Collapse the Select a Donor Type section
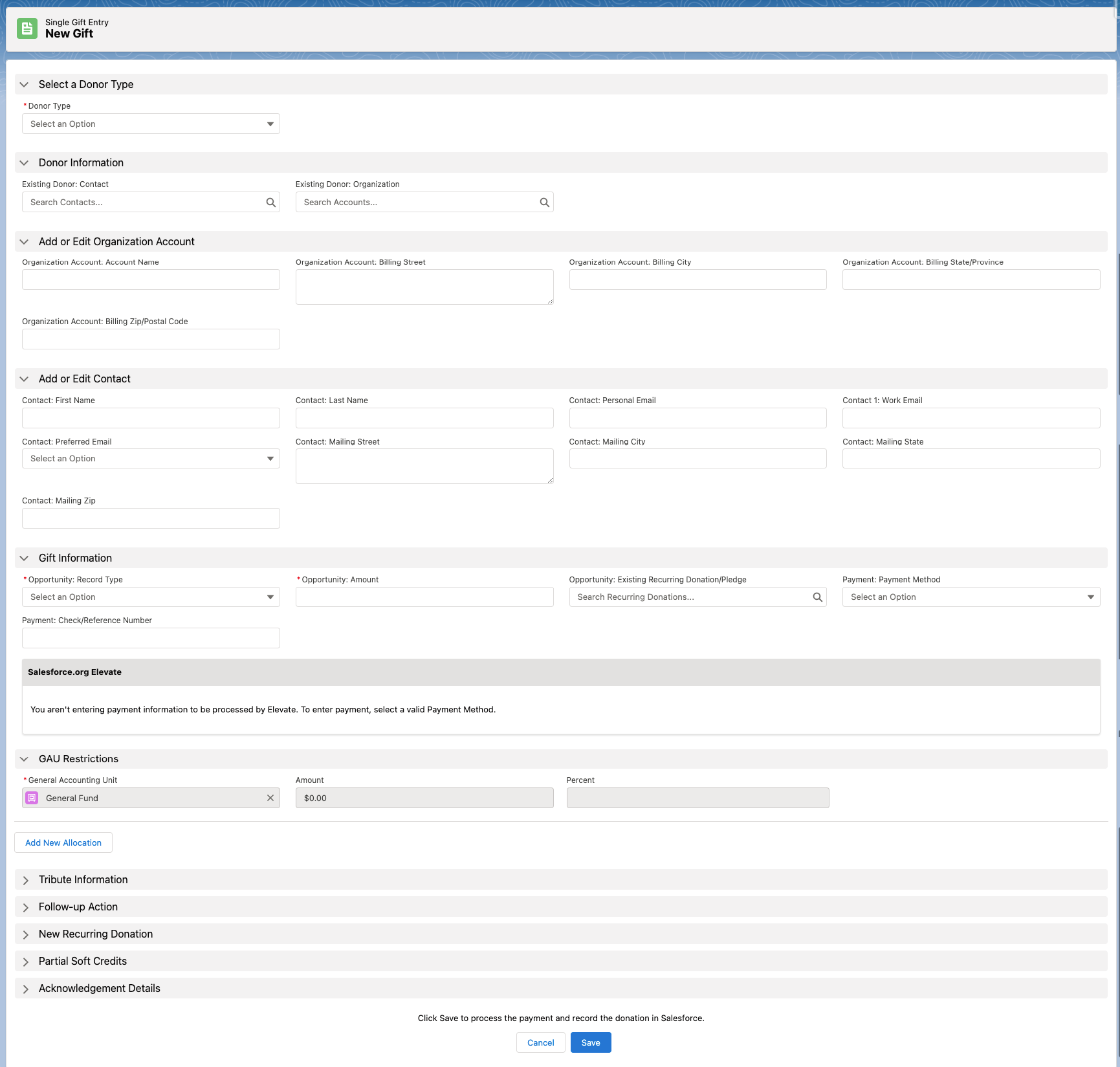This screenshot has height=1067, width=1120. coord(24,85)
